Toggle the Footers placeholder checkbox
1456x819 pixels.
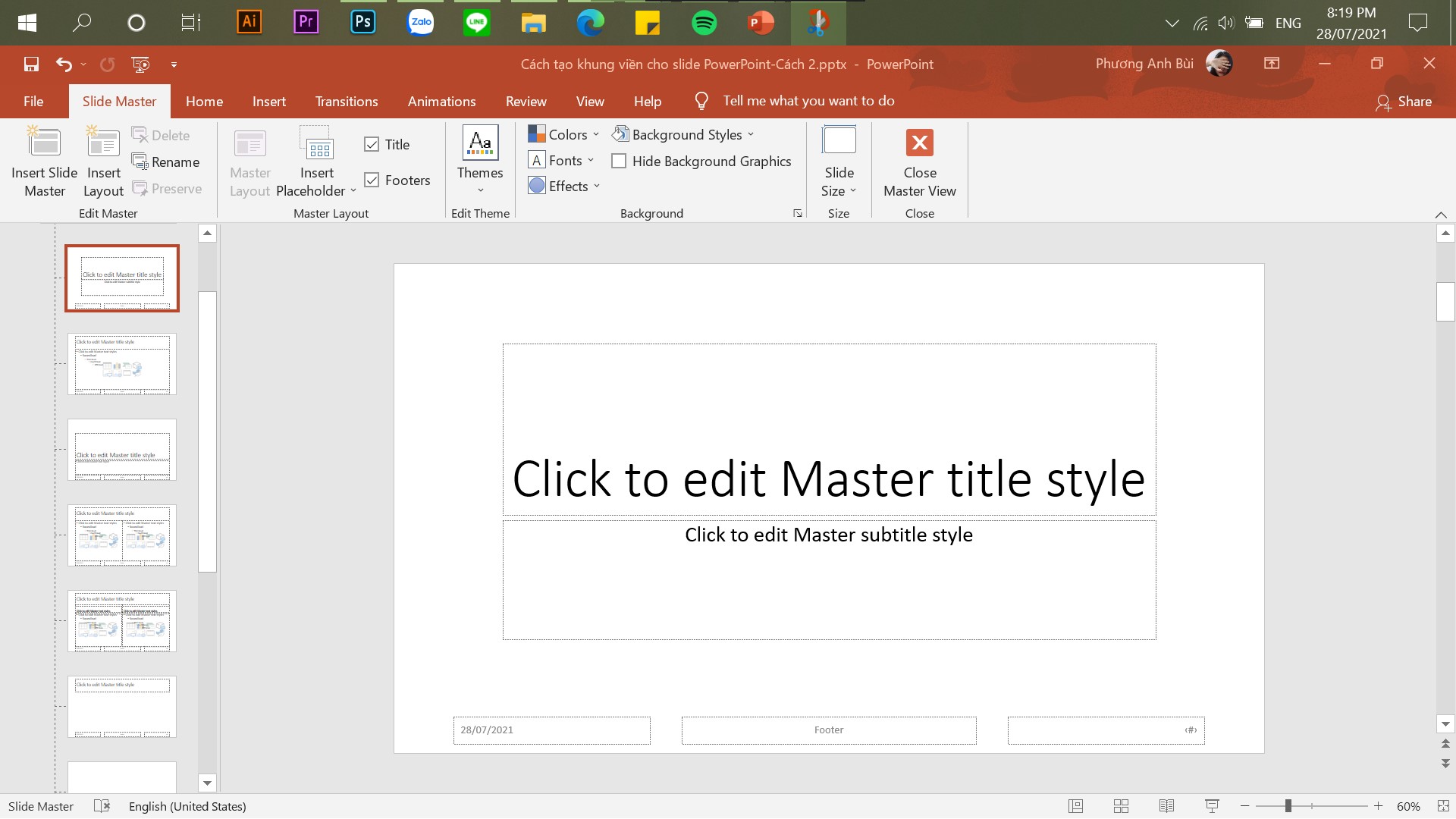pyautogui.click(x=371, y=180)
